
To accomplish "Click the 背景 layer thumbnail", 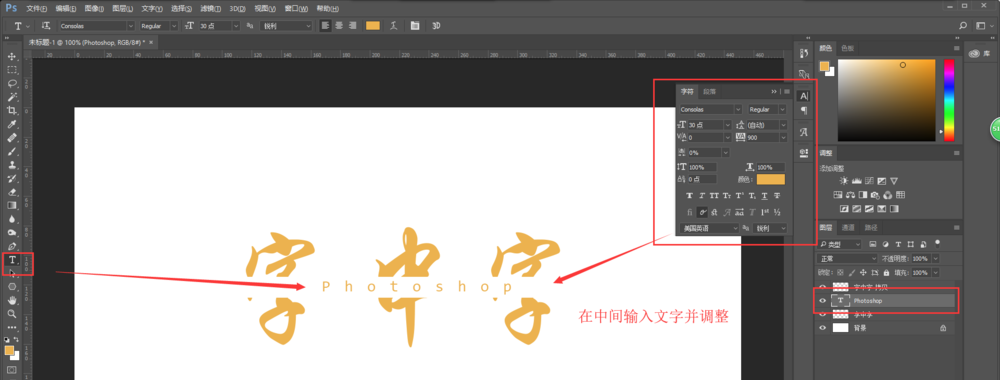I will tap(841, 328).
